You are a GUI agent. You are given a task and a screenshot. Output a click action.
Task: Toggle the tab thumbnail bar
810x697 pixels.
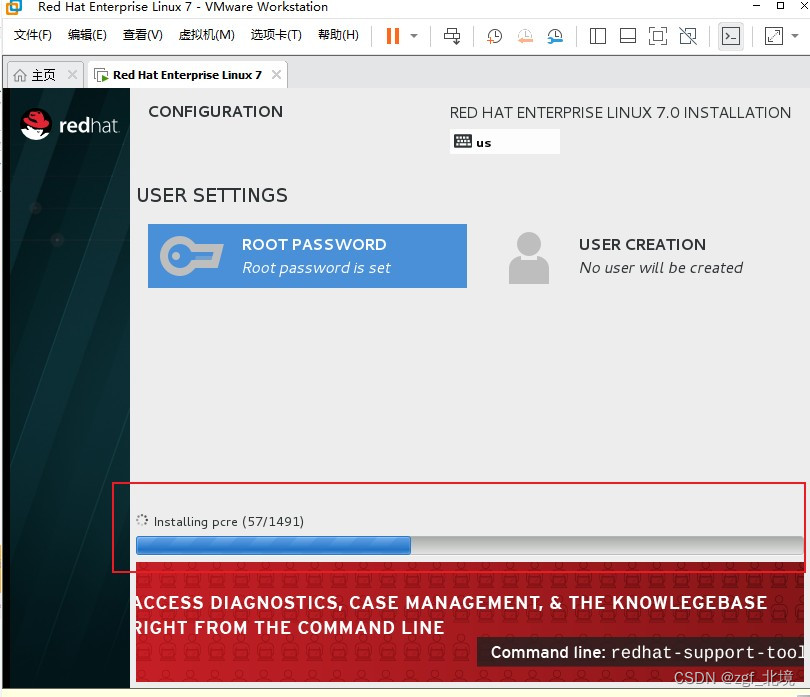click(x=627, y=36)
